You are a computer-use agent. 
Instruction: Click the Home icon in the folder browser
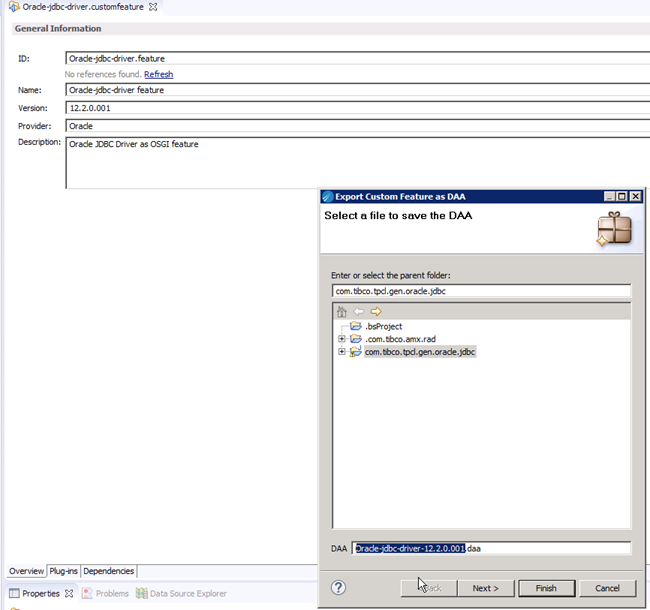[342, 312]
